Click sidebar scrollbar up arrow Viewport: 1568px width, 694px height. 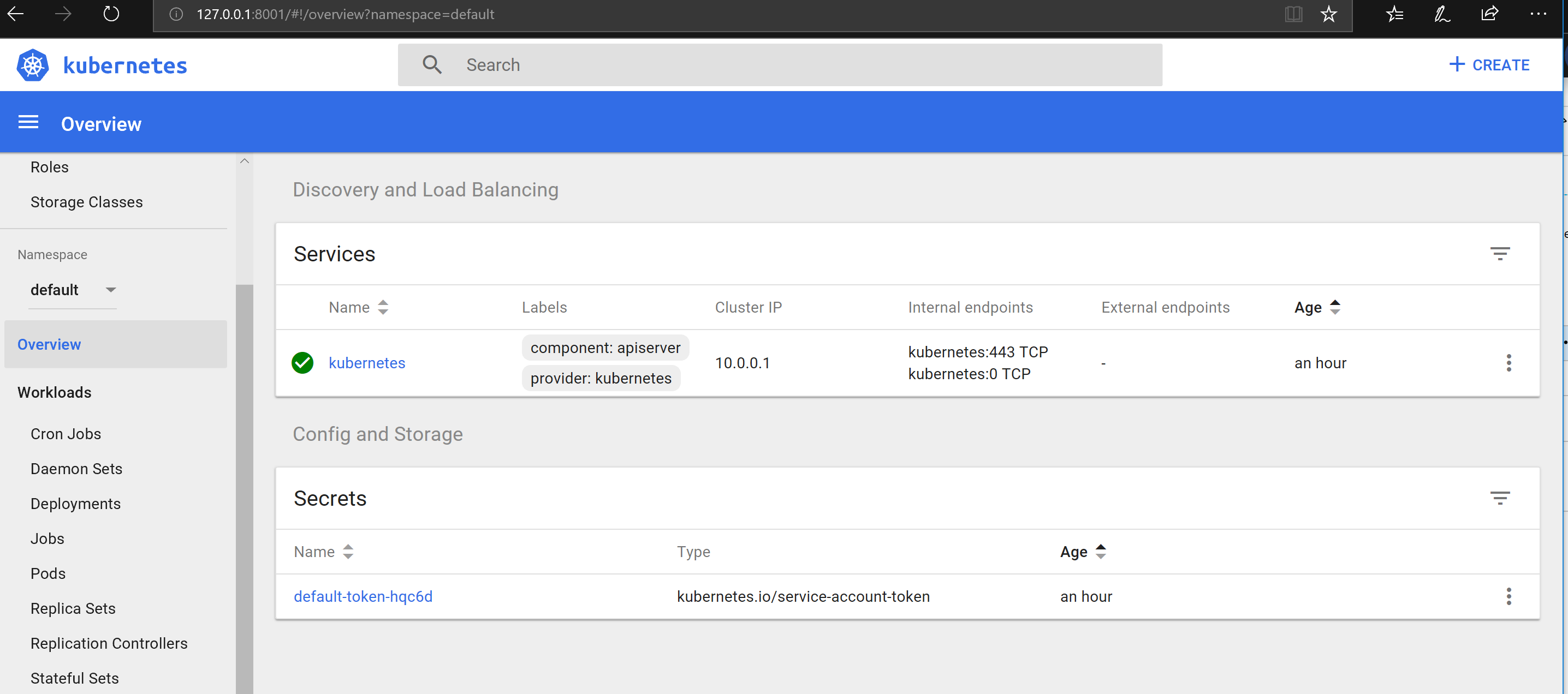pos(244,161)
